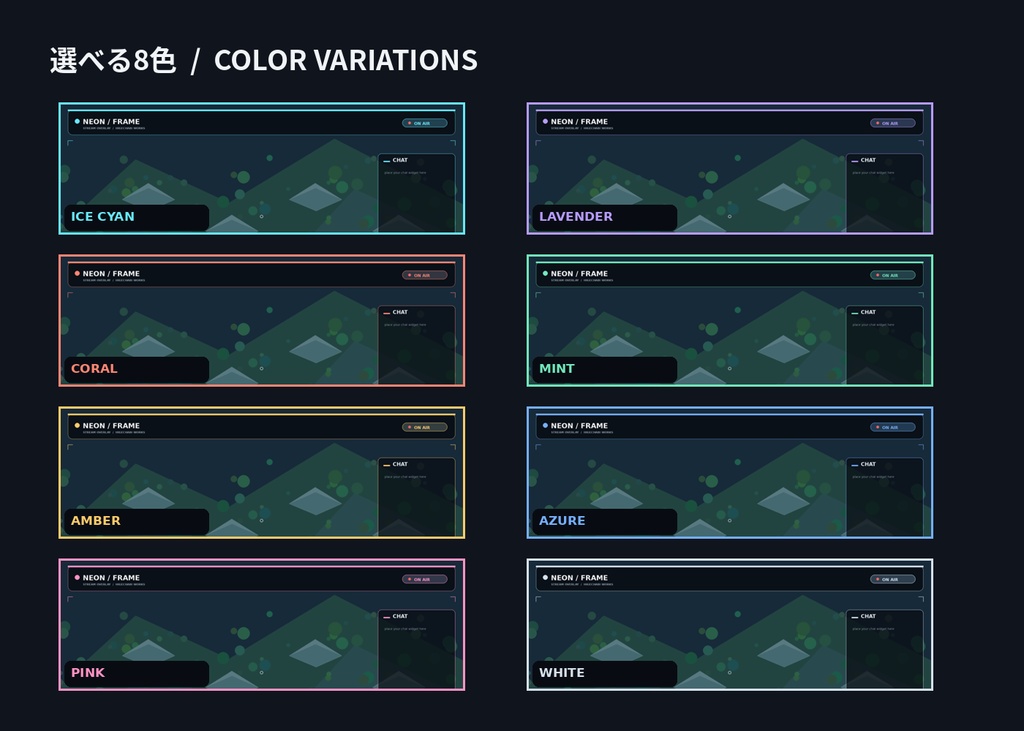Click ON AIR badge in Amber frame
This screenshot has height=731, width=1024.
pos(424,427)
